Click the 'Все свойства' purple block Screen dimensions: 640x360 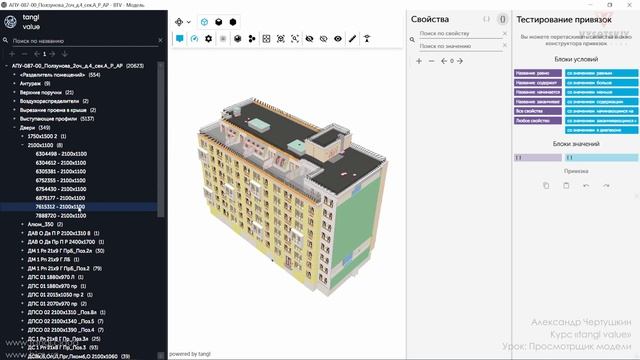tap(538, 111)
